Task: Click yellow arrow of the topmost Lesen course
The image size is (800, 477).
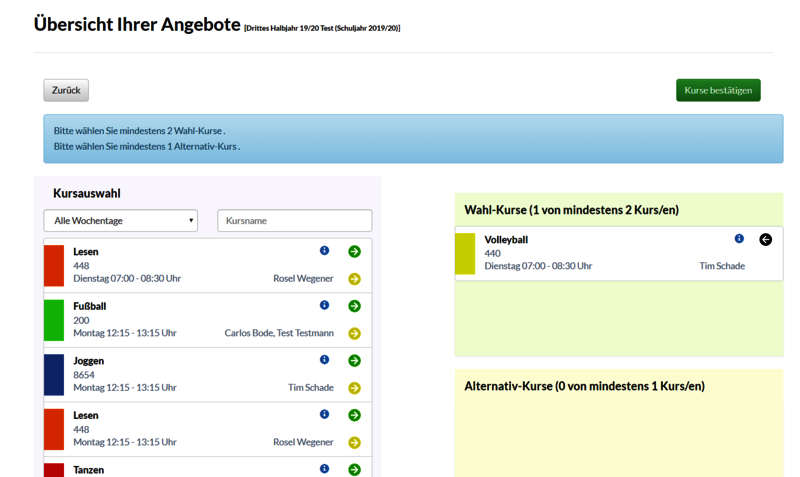Action: click(354, 279)
